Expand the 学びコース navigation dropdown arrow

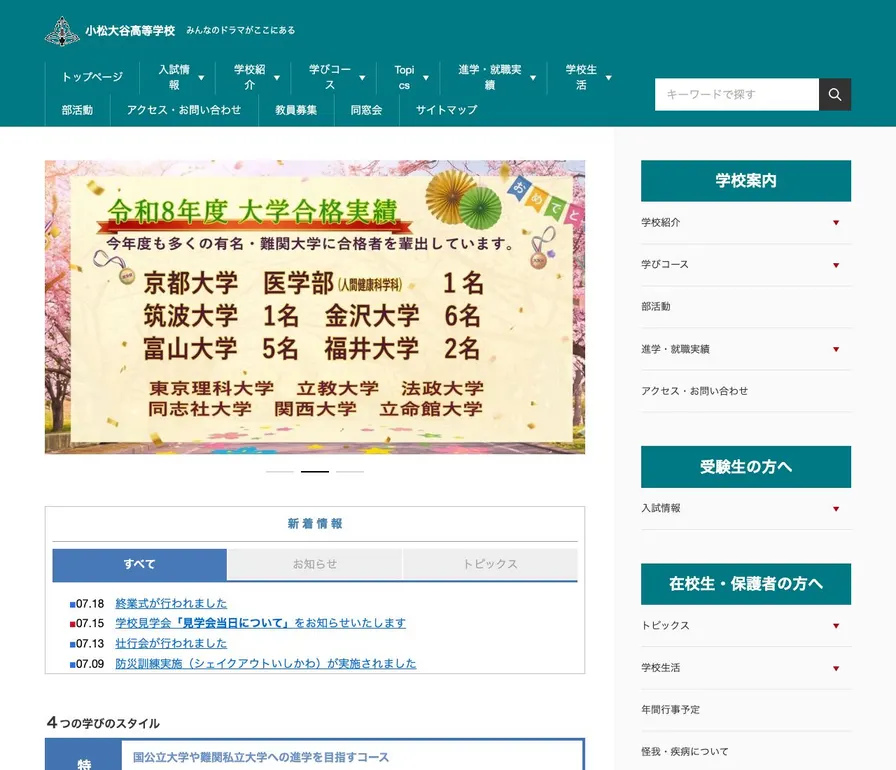(362, 78)
